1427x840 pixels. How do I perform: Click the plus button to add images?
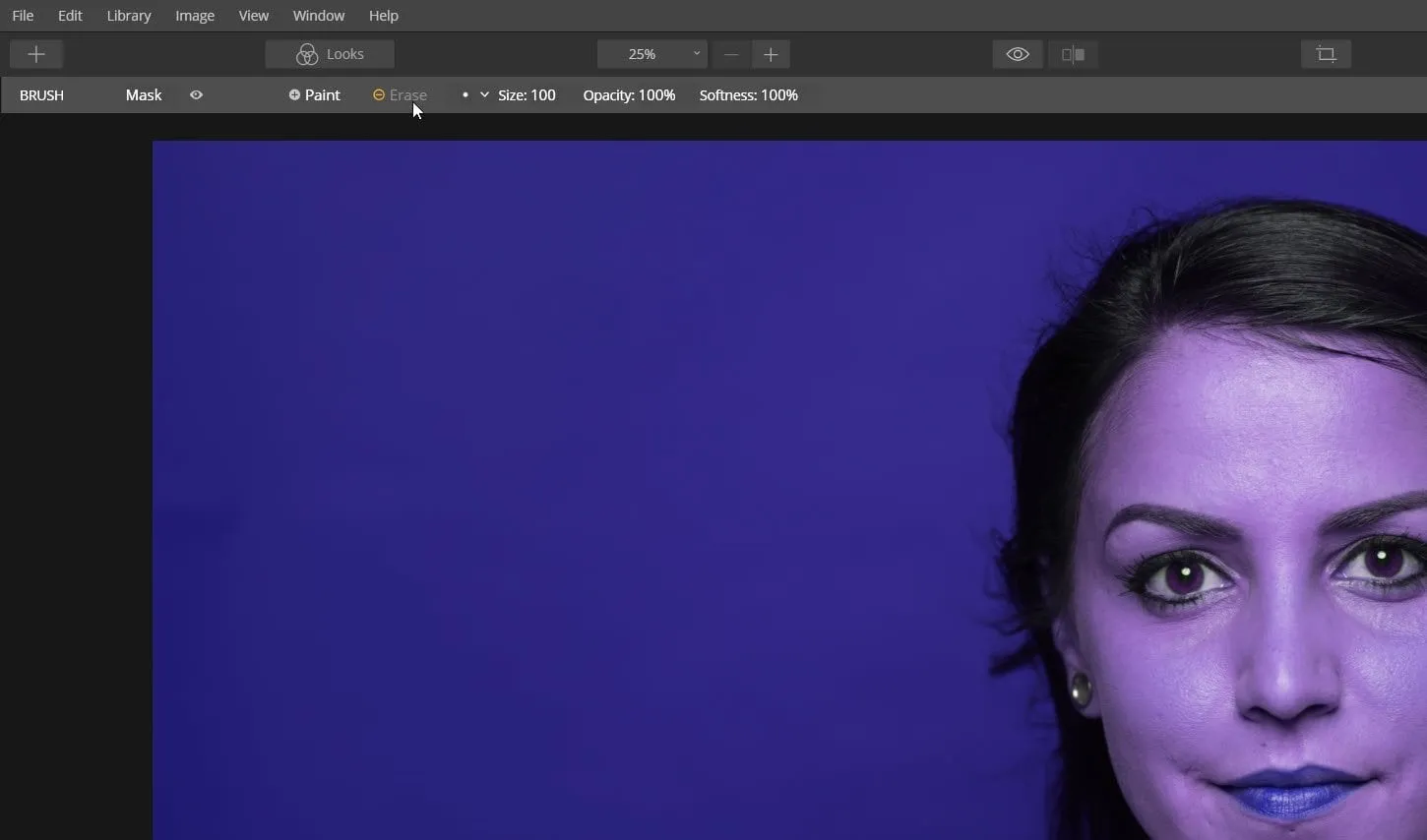tap(36, 54)
